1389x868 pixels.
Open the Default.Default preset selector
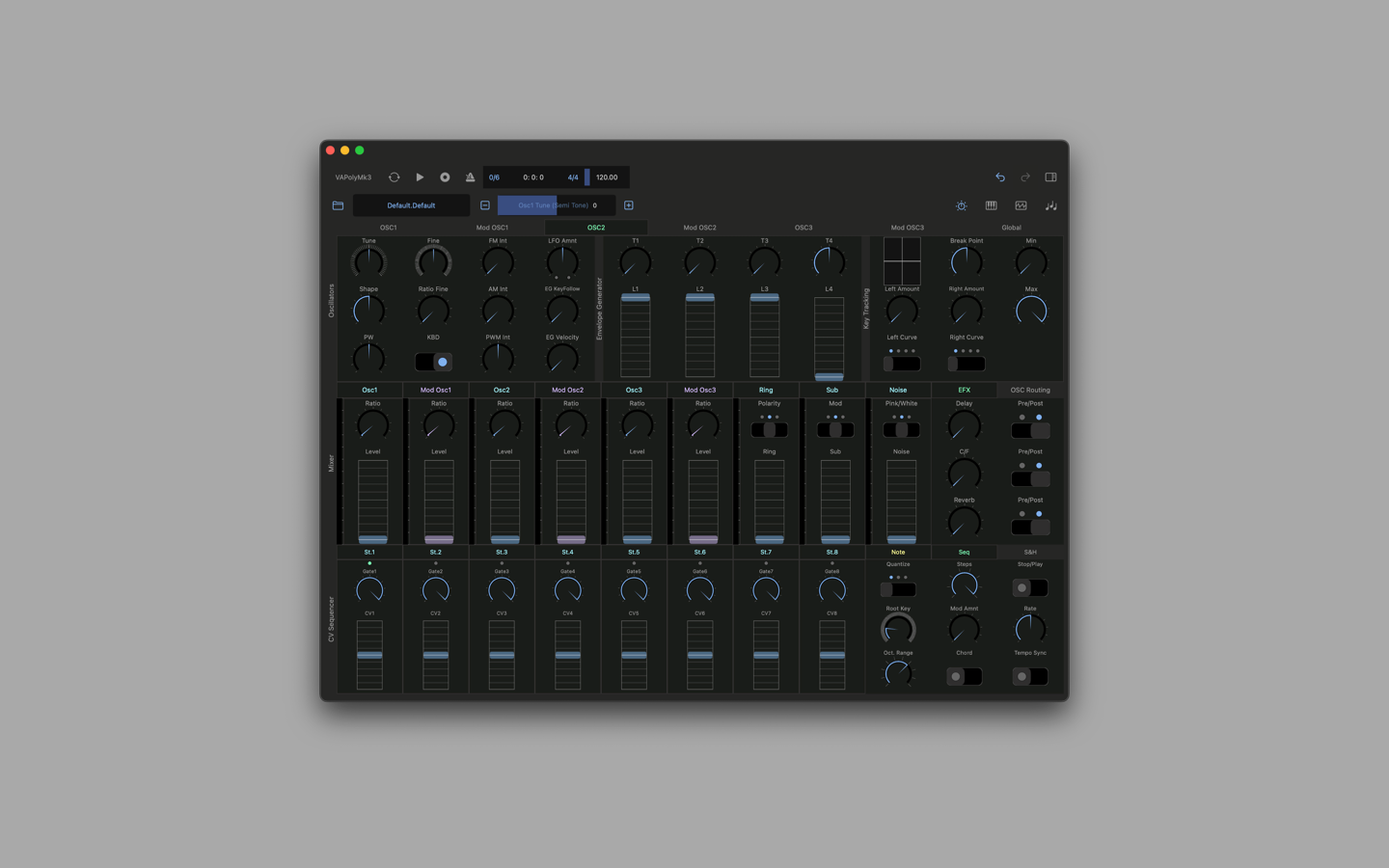pyautogui.click(x=411, y=205)
